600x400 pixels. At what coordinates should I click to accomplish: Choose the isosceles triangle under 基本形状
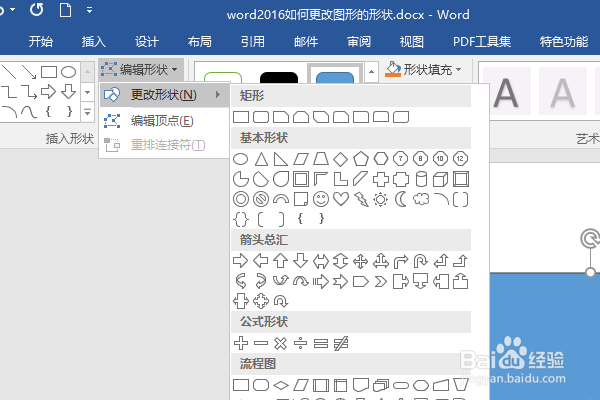tap(262, 159)
